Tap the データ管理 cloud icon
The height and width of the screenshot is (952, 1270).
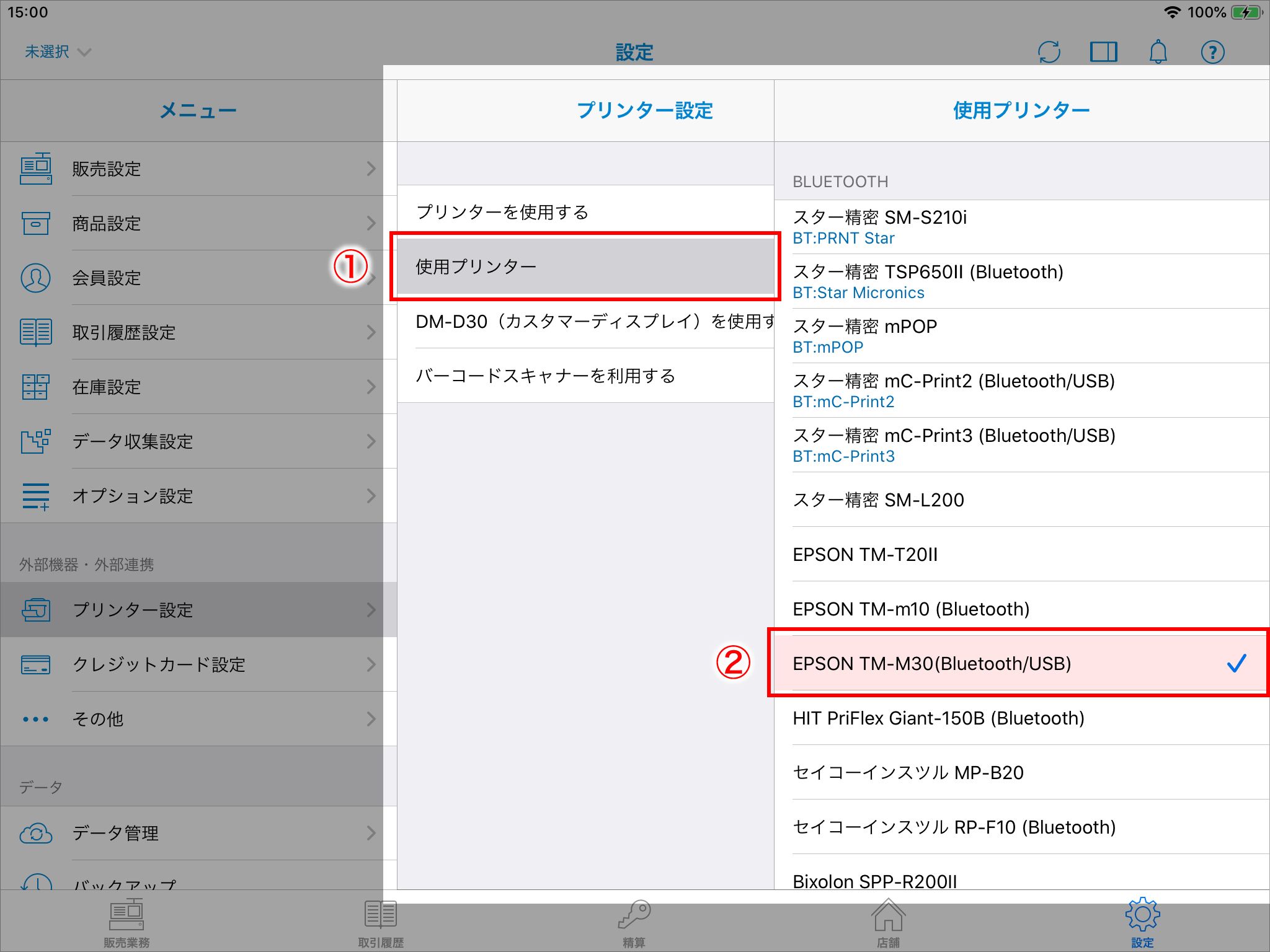tap(36, 833)
